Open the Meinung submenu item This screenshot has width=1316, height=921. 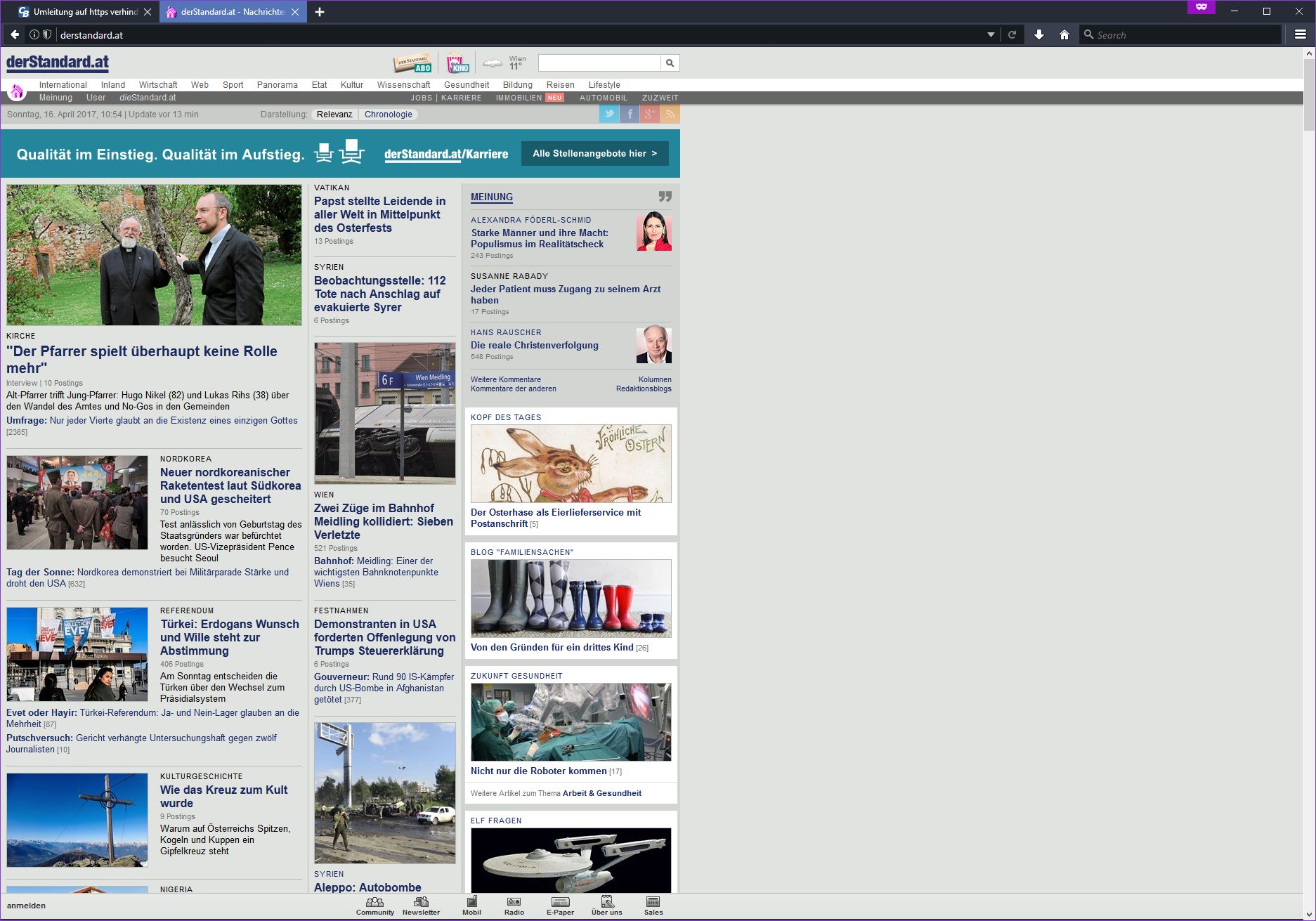tap(56, 98)
